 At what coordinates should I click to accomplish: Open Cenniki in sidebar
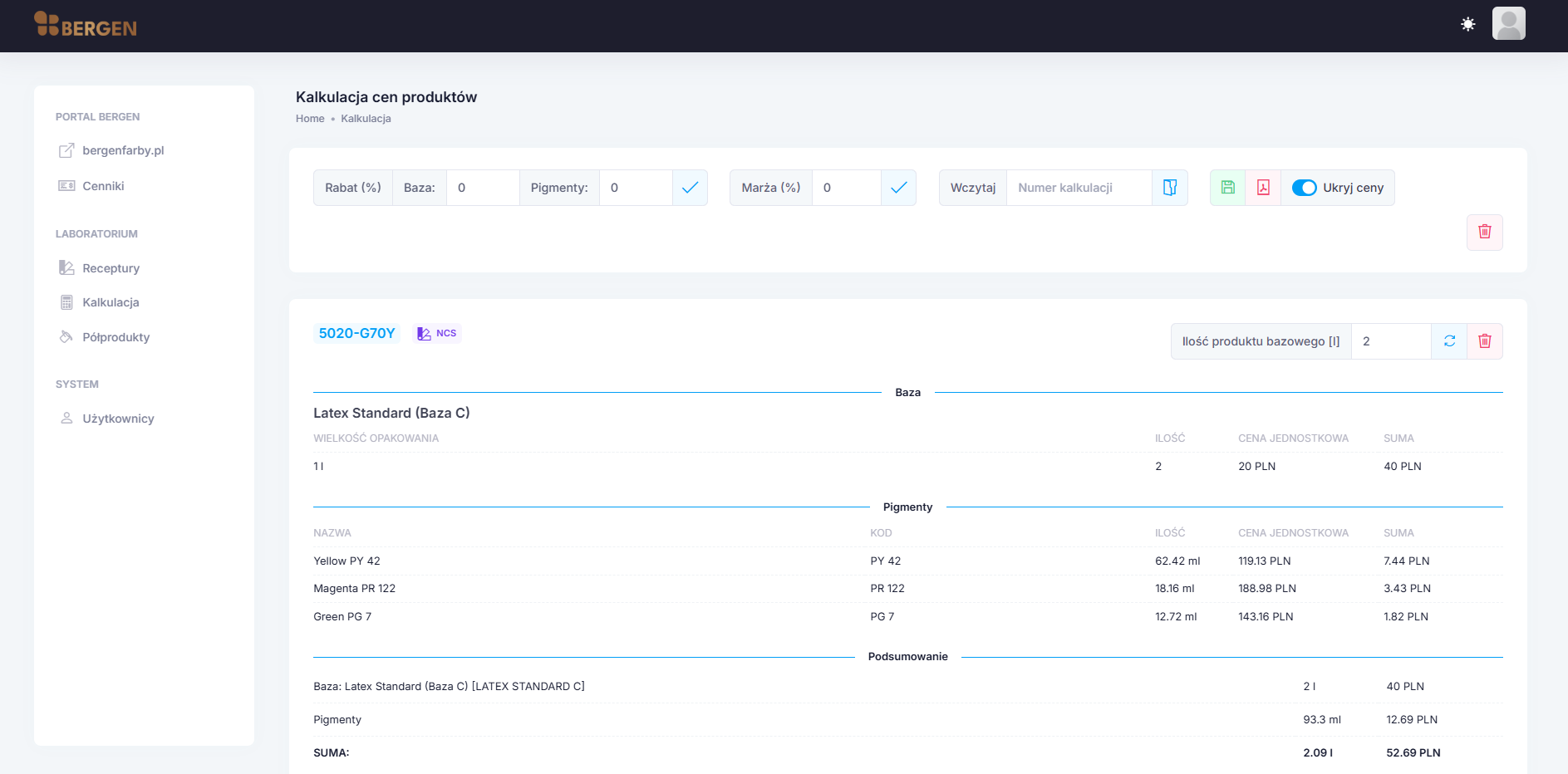coord(103,186)
